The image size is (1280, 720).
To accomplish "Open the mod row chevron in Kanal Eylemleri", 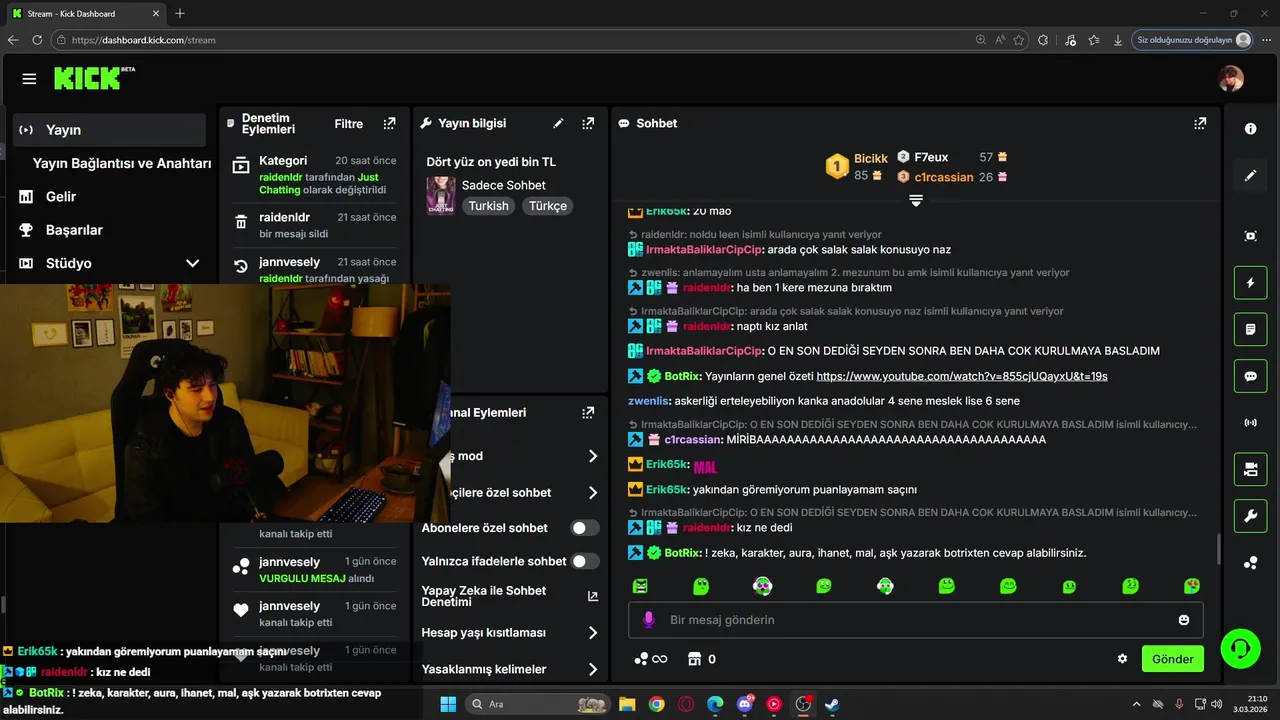I will click(593, 456).
